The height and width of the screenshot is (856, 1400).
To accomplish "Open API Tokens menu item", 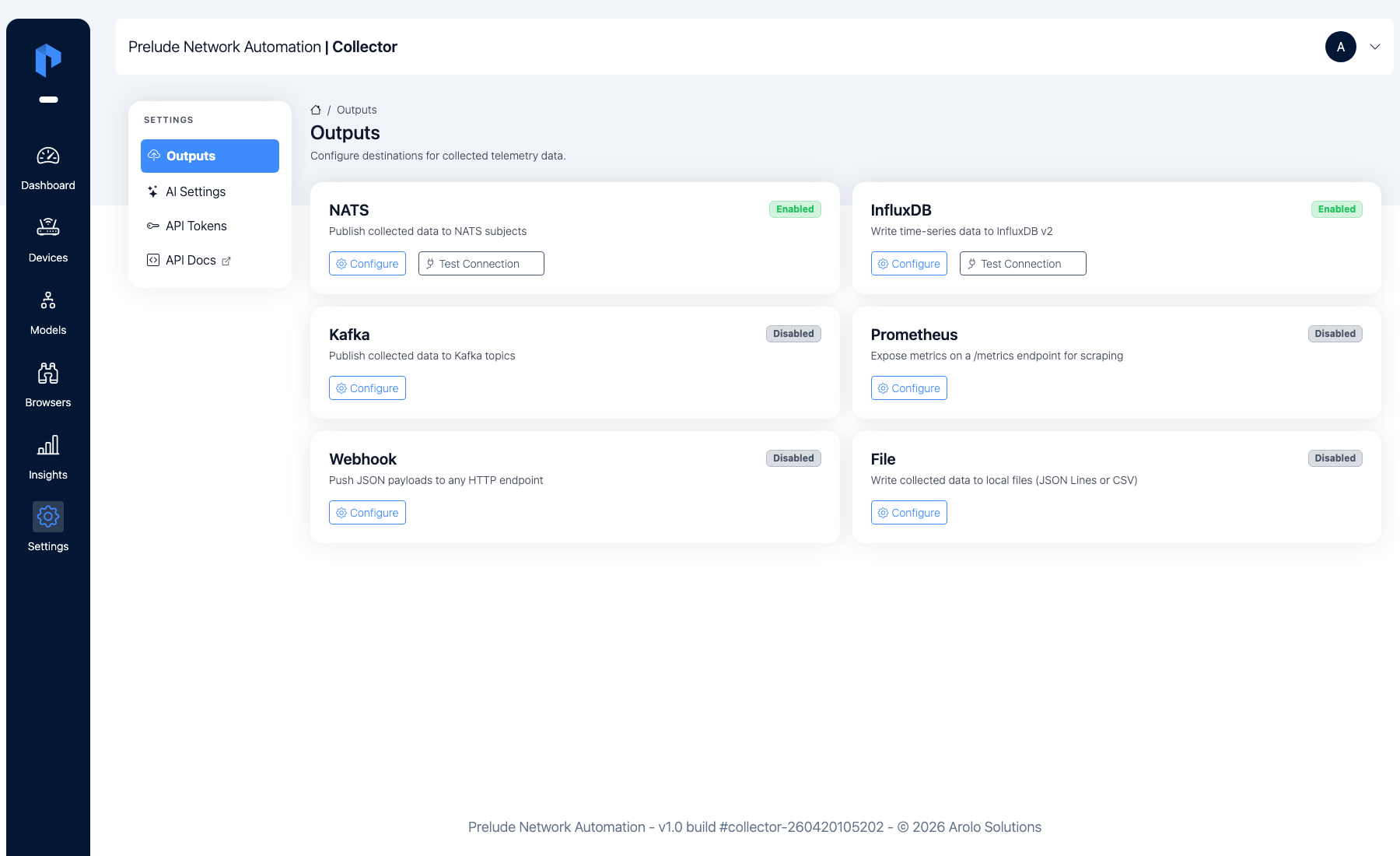I will (x=210, y=226).
